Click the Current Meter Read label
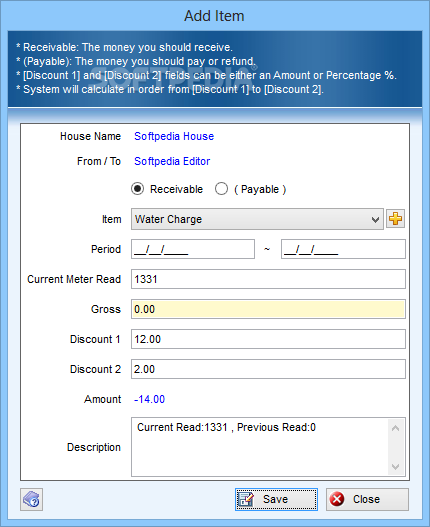Viewport: 430px width, 527px height. [x=74, y=279]
